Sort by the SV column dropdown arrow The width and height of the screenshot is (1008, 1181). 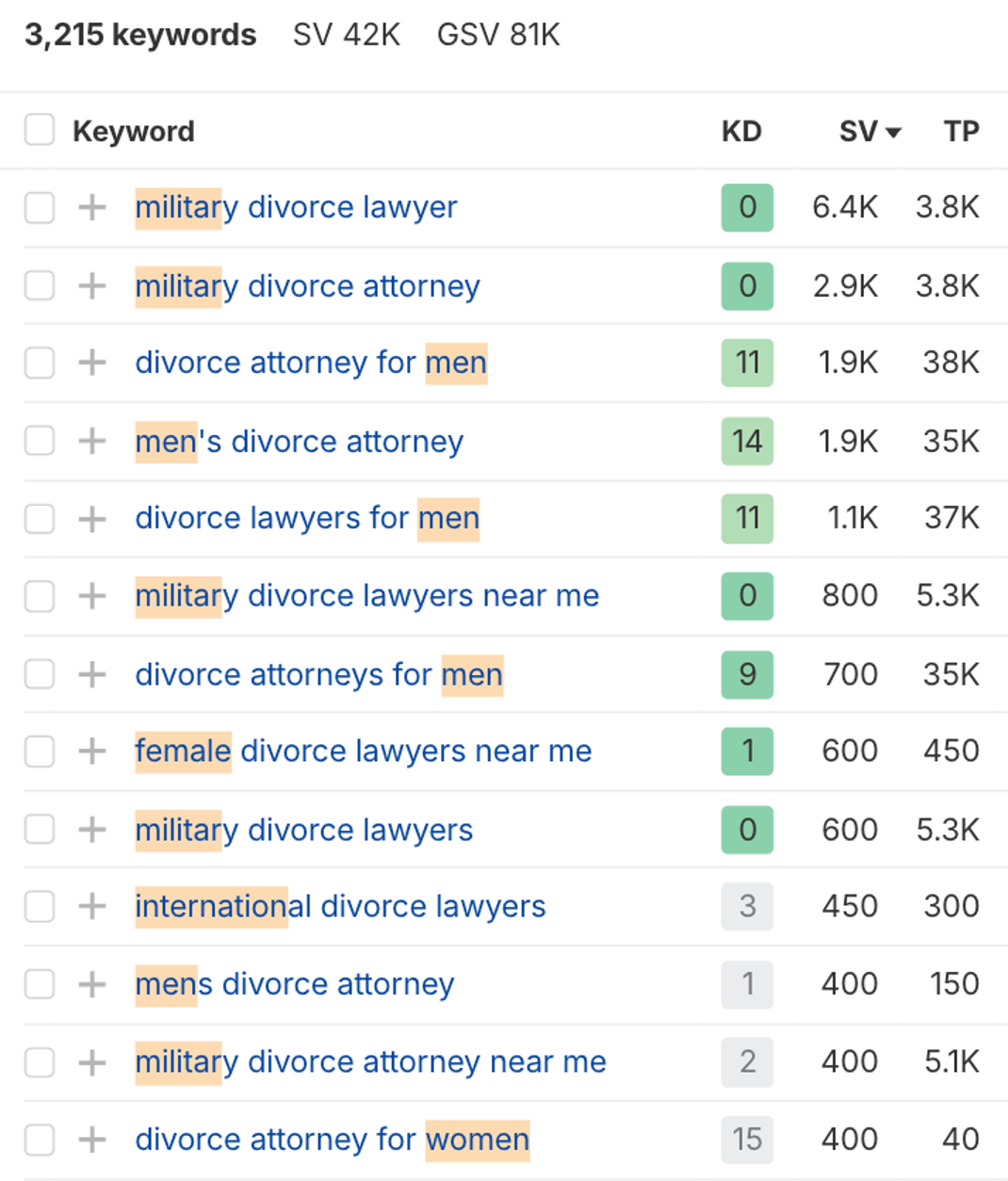click(893, 132)
